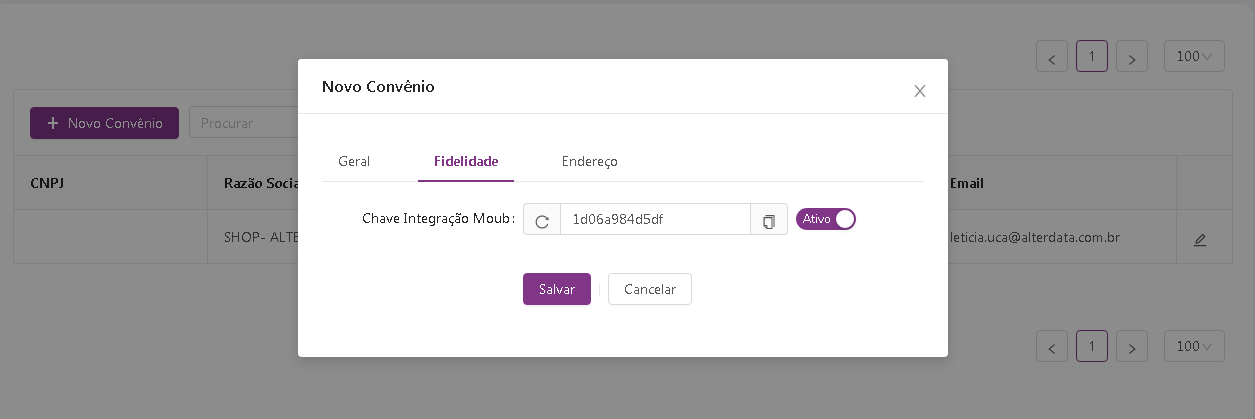1255x419 pixels.
Task: Select the Fidelidade tab
Action: (466, 161)
